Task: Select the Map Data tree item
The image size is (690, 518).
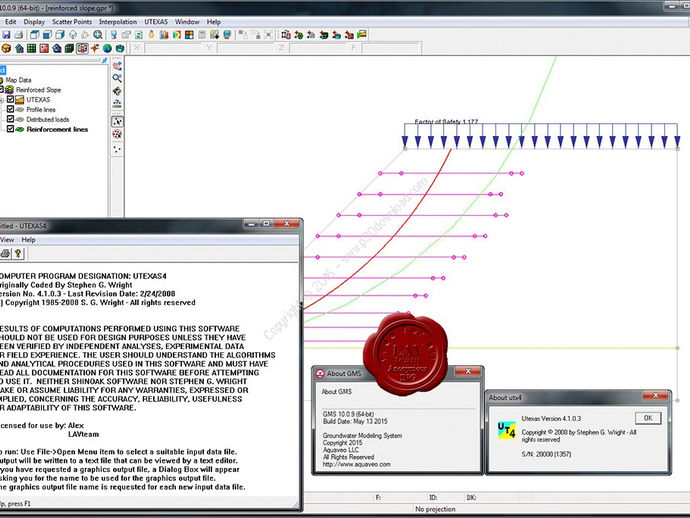Action: (x=18, y=80)
